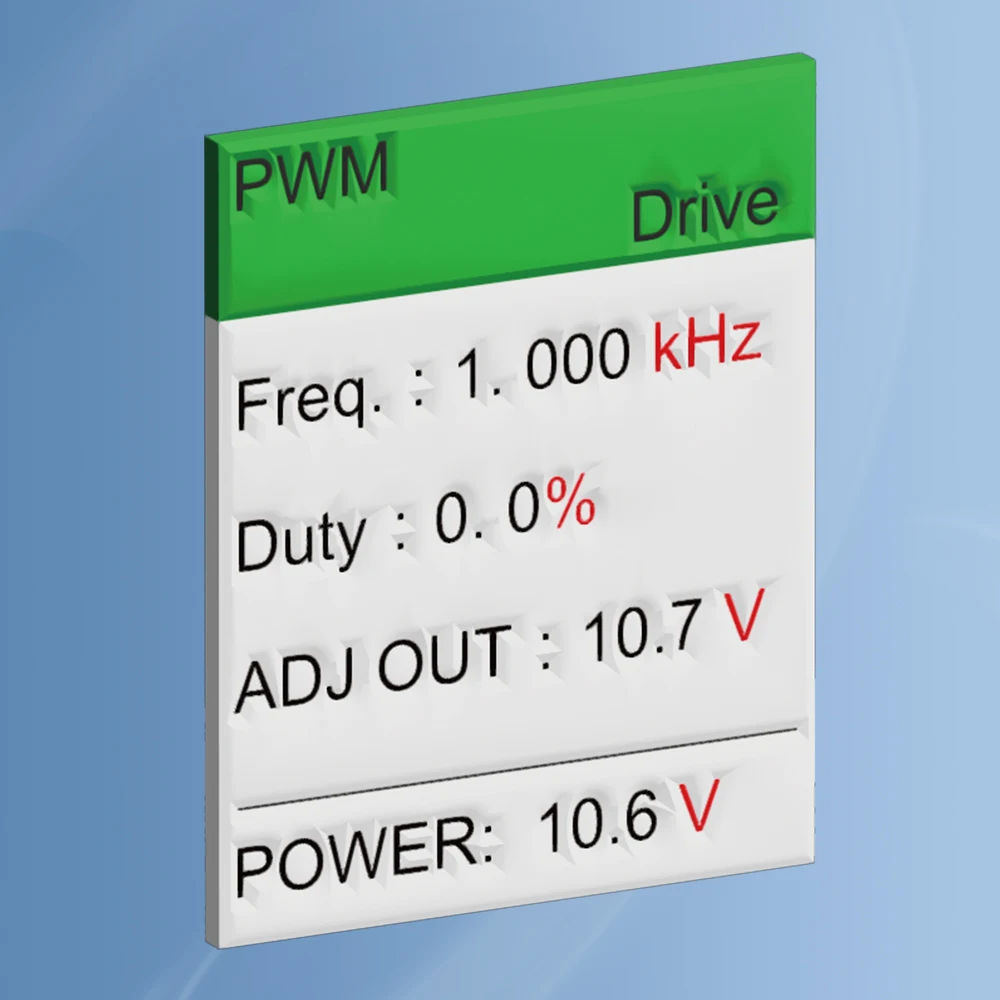Open the duty cycle value selector
Image resolution: width=1000 pixels, height=1000 pixels.
coord(490,515)
